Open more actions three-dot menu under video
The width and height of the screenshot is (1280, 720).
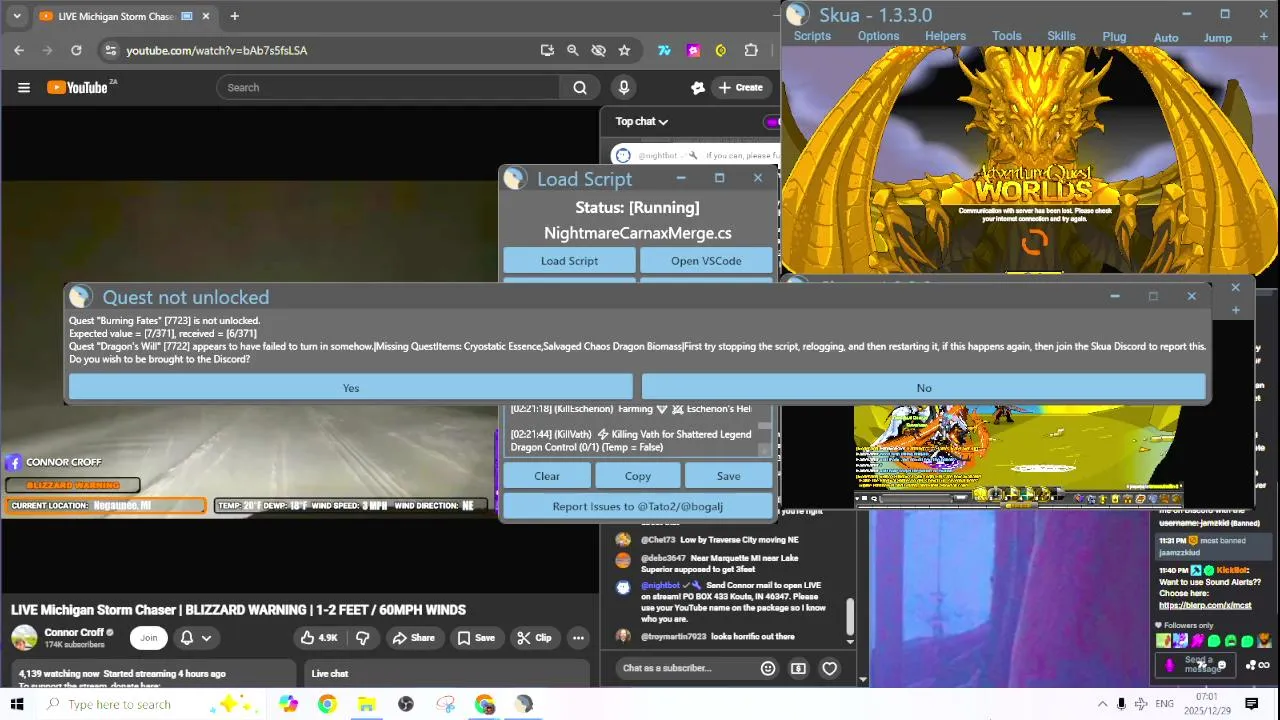point(578,637)
